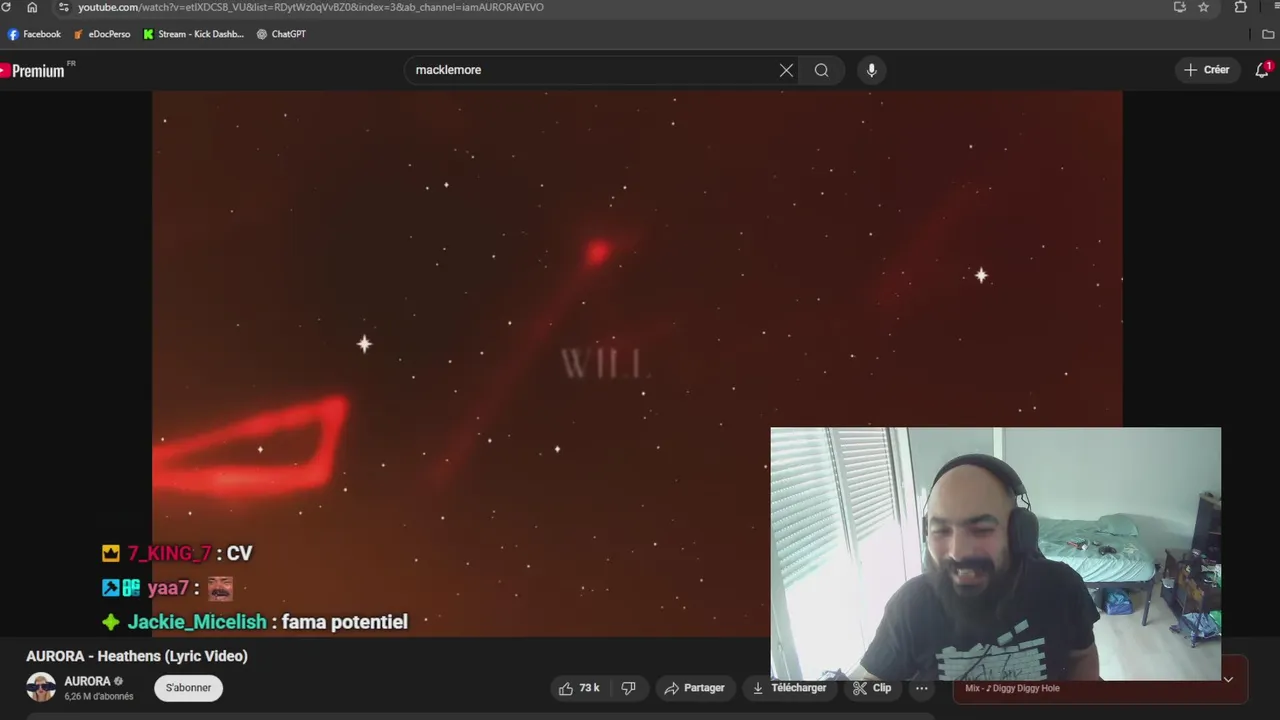The image size is (1280, 720).
Task: Open more actions three-dot menu
Action: tap(922, 688)
